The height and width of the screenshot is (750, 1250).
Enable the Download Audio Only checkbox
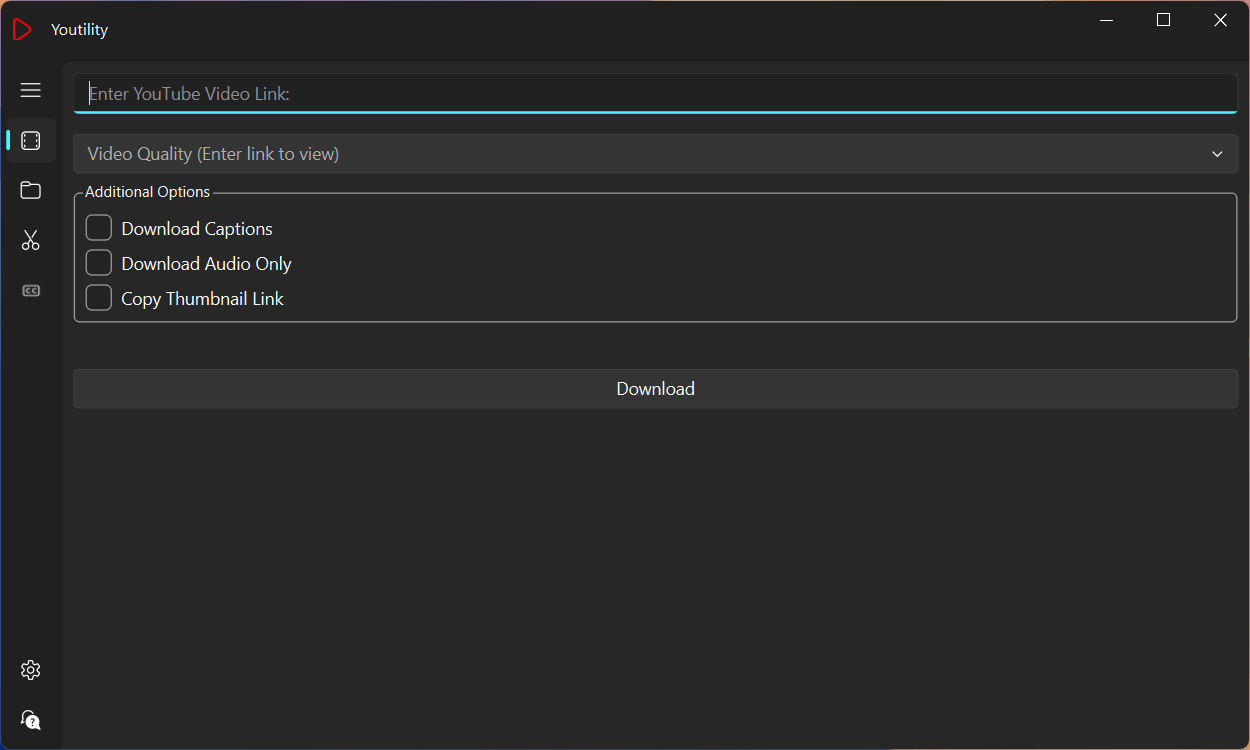tap(99, 263)
